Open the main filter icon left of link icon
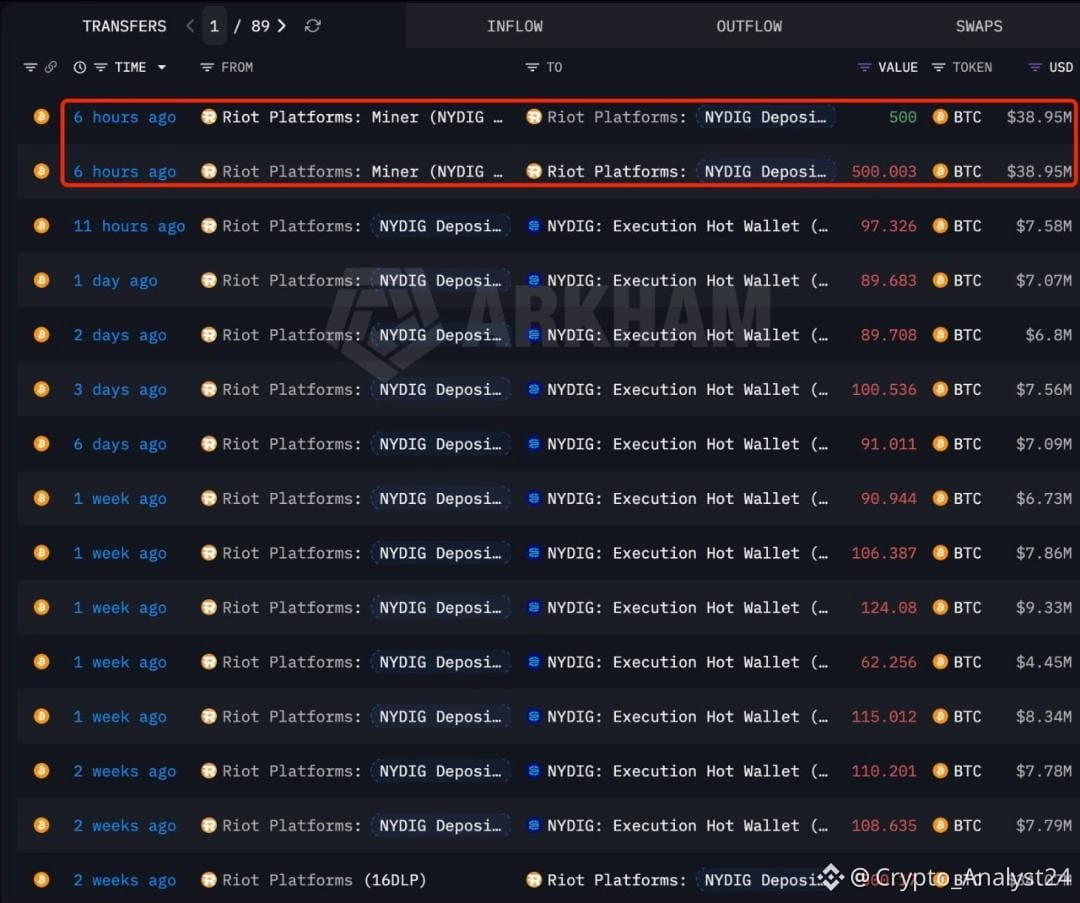1080x903 pixels. click(x=30, y=68)
